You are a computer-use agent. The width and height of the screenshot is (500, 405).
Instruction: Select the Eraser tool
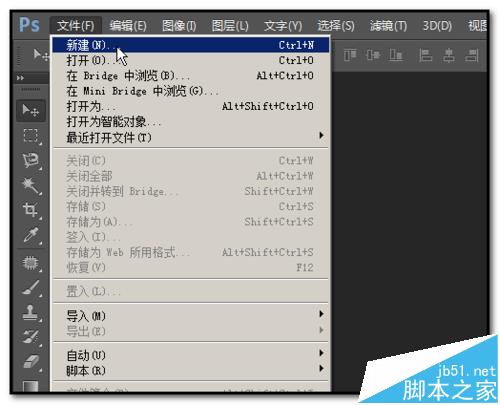[30, 362]
